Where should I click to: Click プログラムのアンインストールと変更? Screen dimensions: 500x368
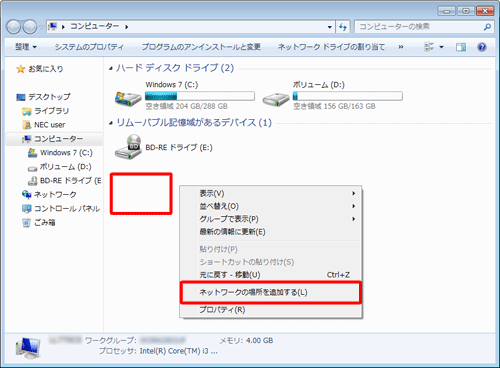pyautogui.click(x=201, y=47)
